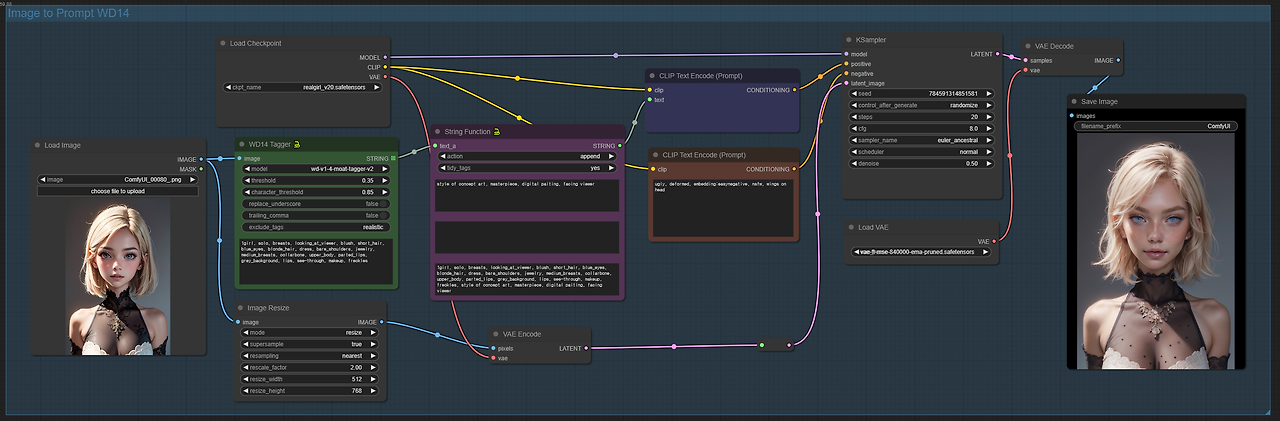The width and height of the screenshot is (1280, 421).
Task: Click the Save Image node's collapse dot
Action: [1073, 101]
